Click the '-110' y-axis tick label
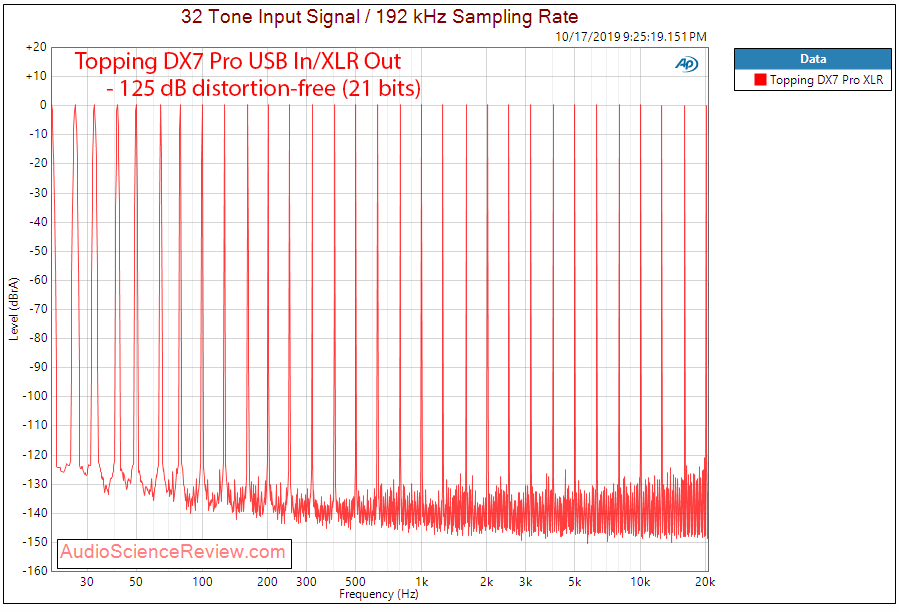 point(34,426)
